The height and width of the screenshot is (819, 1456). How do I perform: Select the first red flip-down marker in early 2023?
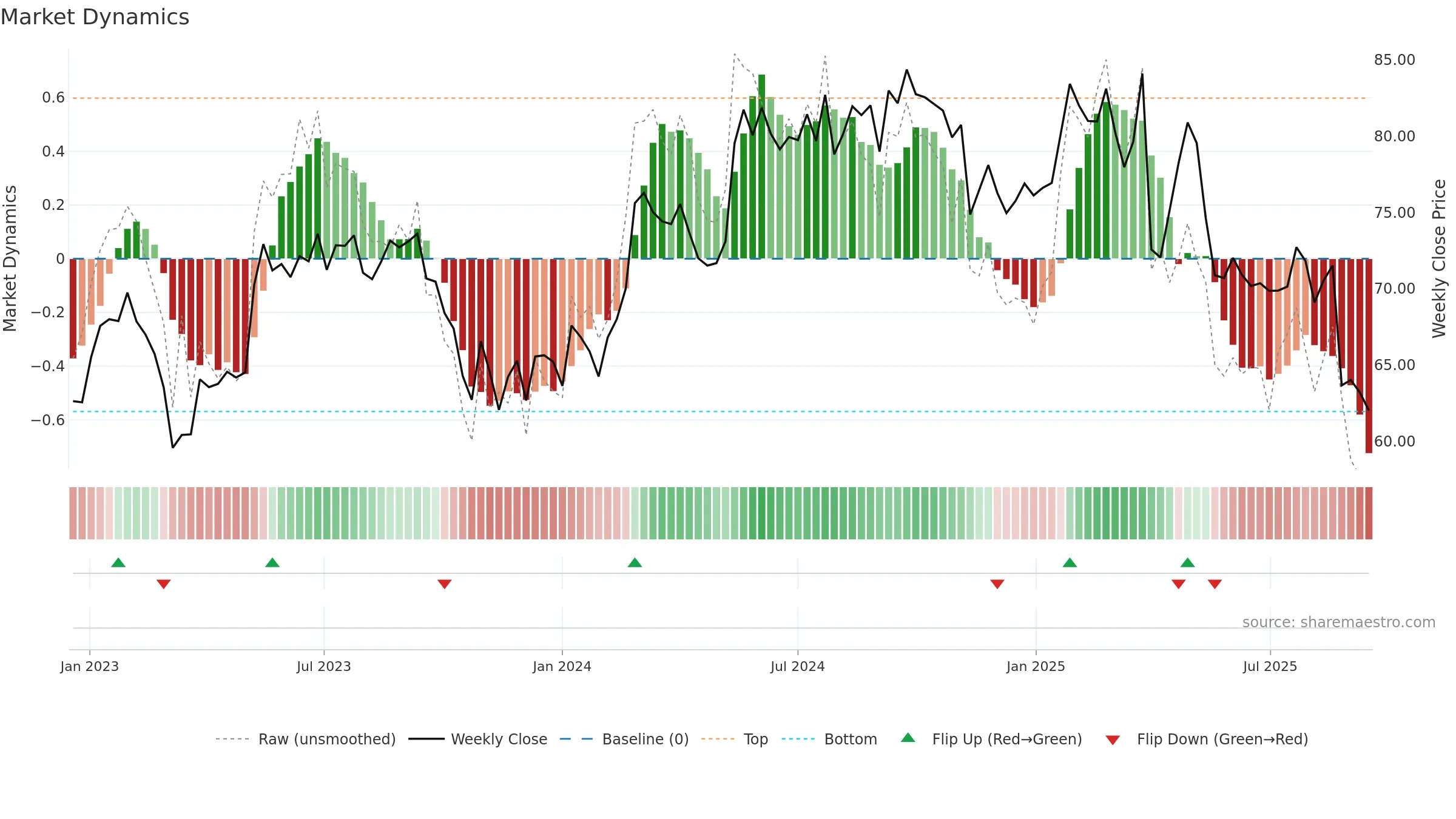pos(164,584)
